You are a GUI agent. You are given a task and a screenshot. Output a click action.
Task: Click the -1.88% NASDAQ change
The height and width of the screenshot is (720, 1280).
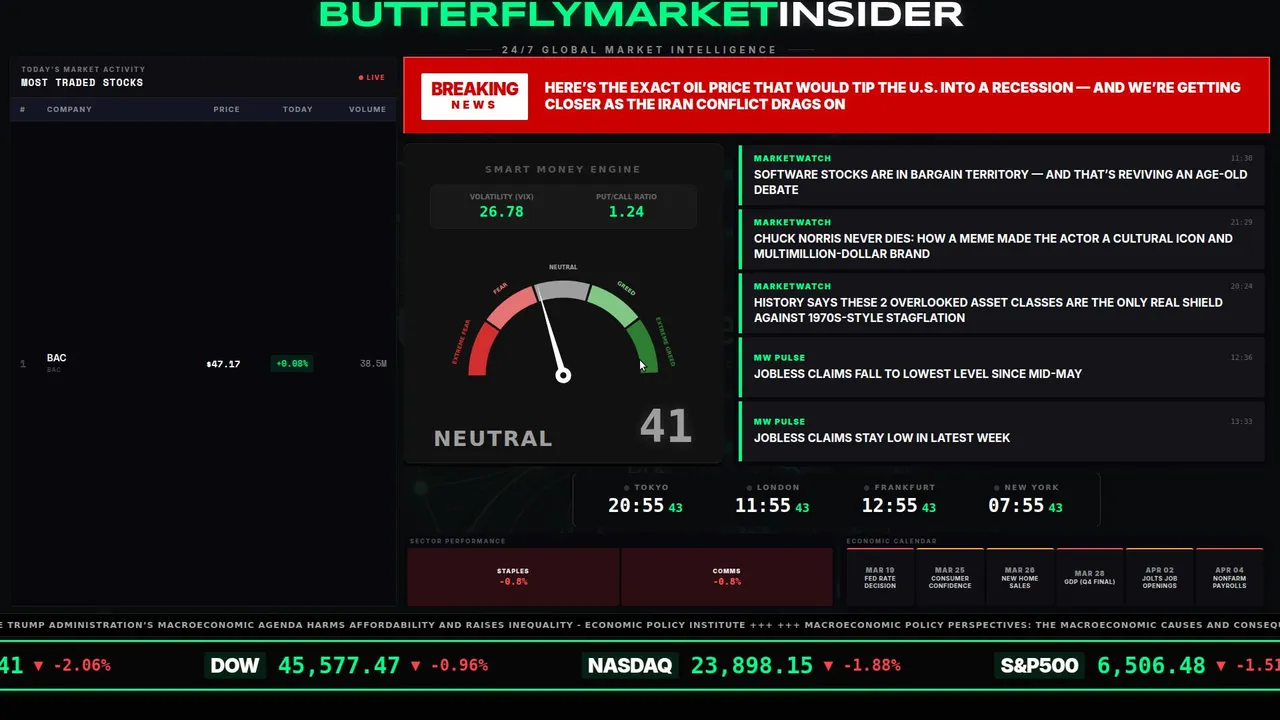click(x=872, y=666)
